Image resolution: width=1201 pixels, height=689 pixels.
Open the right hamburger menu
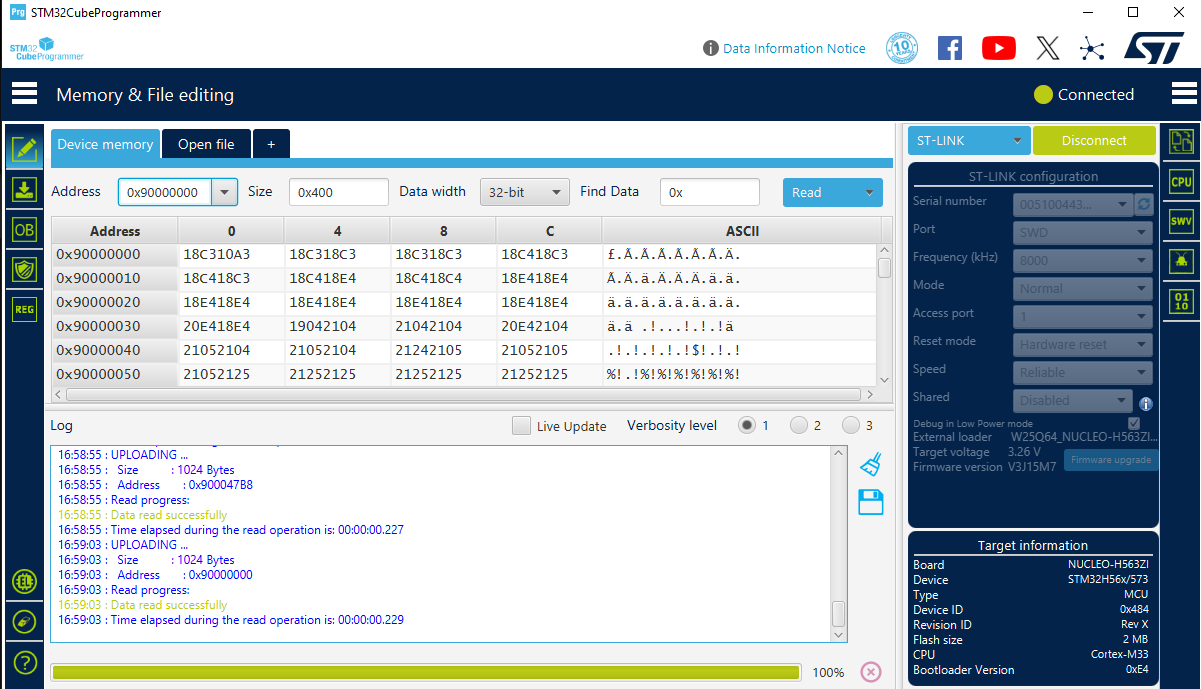[x=1184, y=94]
